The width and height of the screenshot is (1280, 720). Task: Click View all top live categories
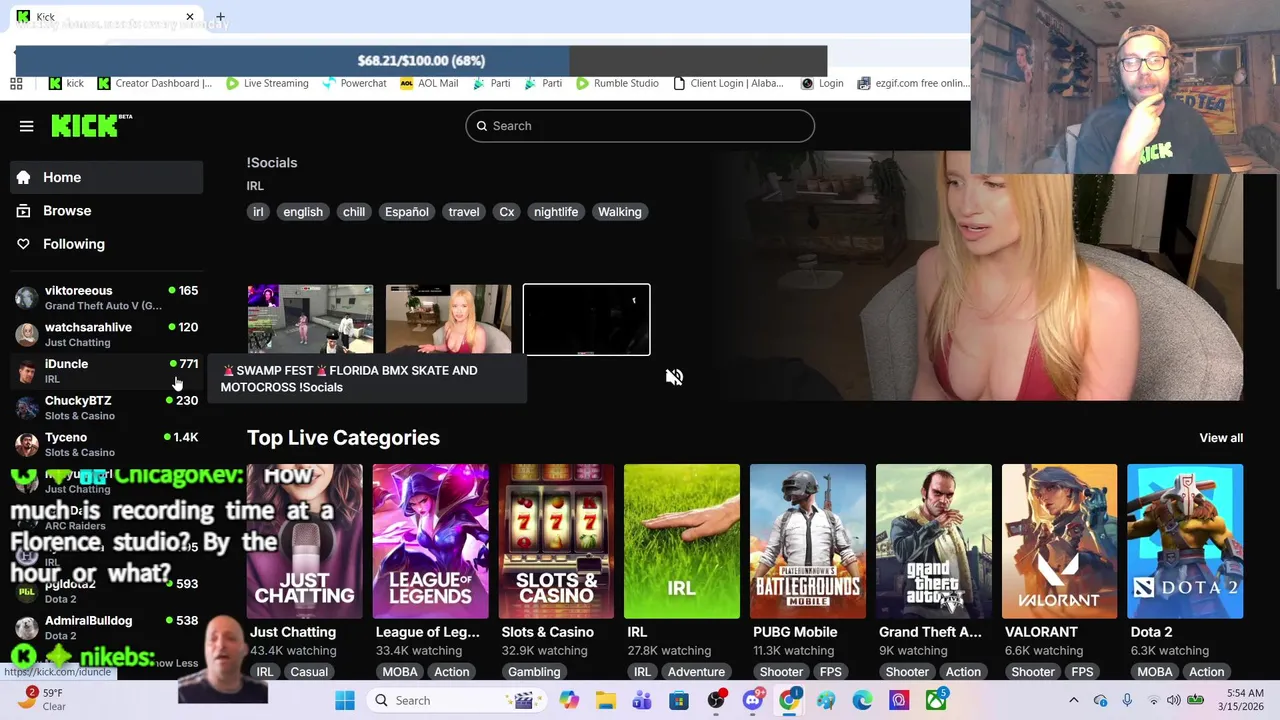tap(1221, 438)
